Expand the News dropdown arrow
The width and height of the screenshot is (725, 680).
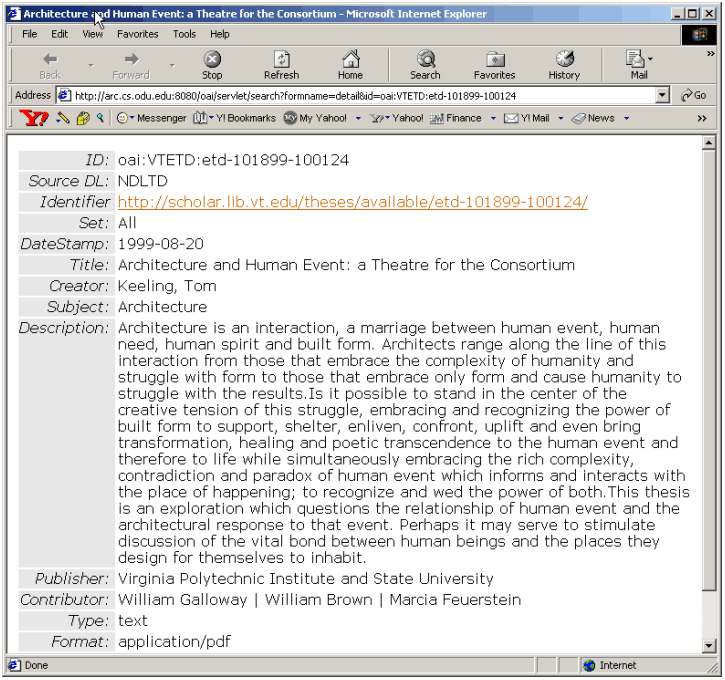tap(627, 118)
